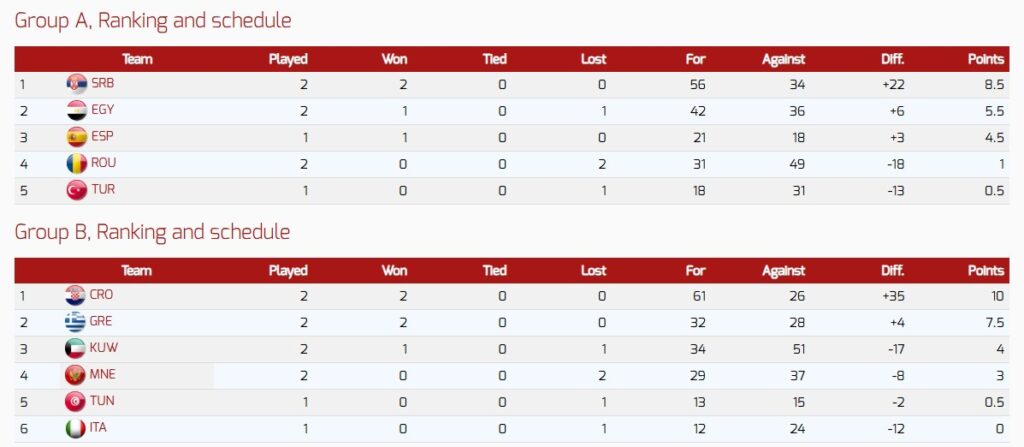Click the Played column header in Group B

point(288,270)
